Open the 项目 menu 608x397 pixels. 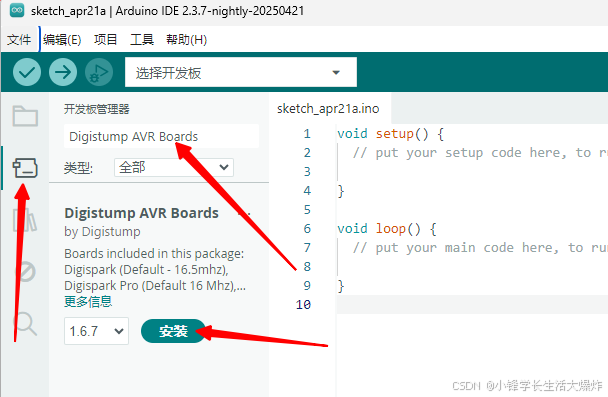point(105,40)
